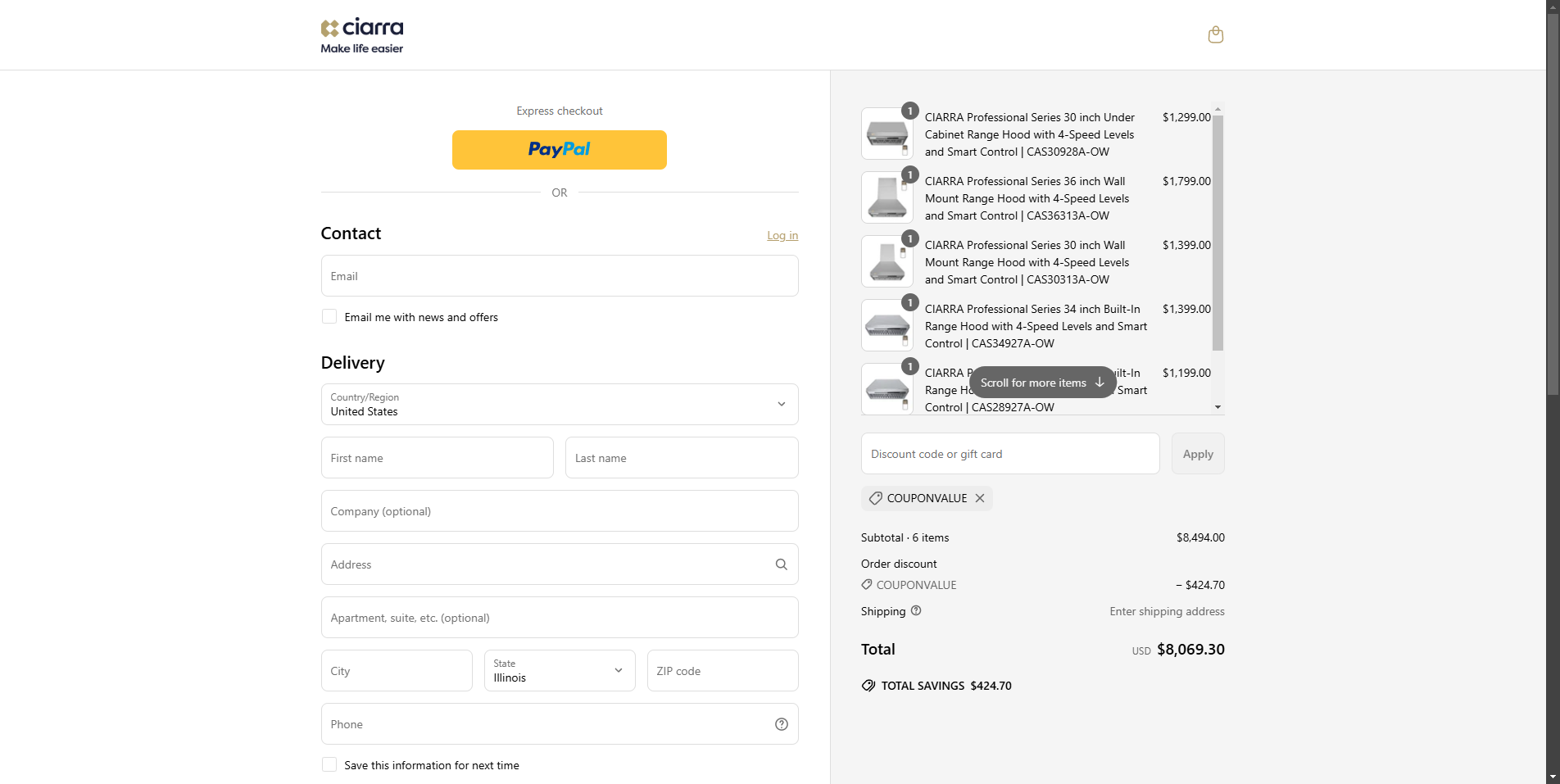Open the Country/Region dropdown
The image size is (1560, 784).
click(x=560, y=404)
